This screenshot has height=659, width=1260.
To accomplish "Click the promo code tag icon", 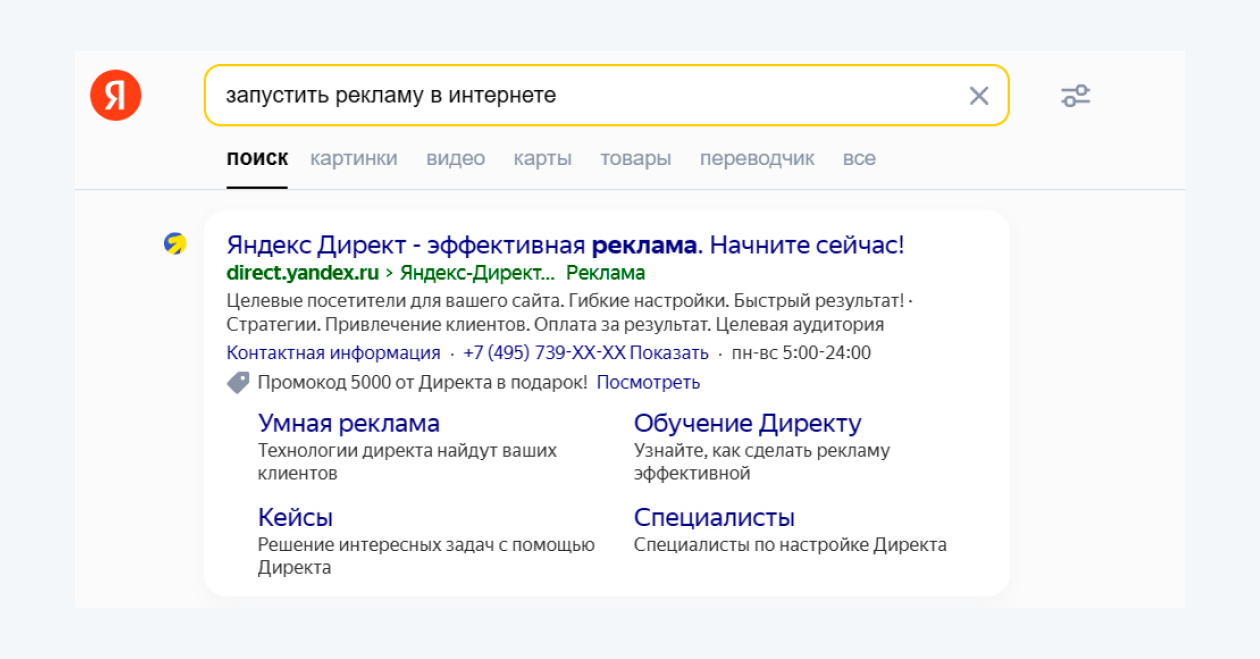I will [x=238, y=382].
